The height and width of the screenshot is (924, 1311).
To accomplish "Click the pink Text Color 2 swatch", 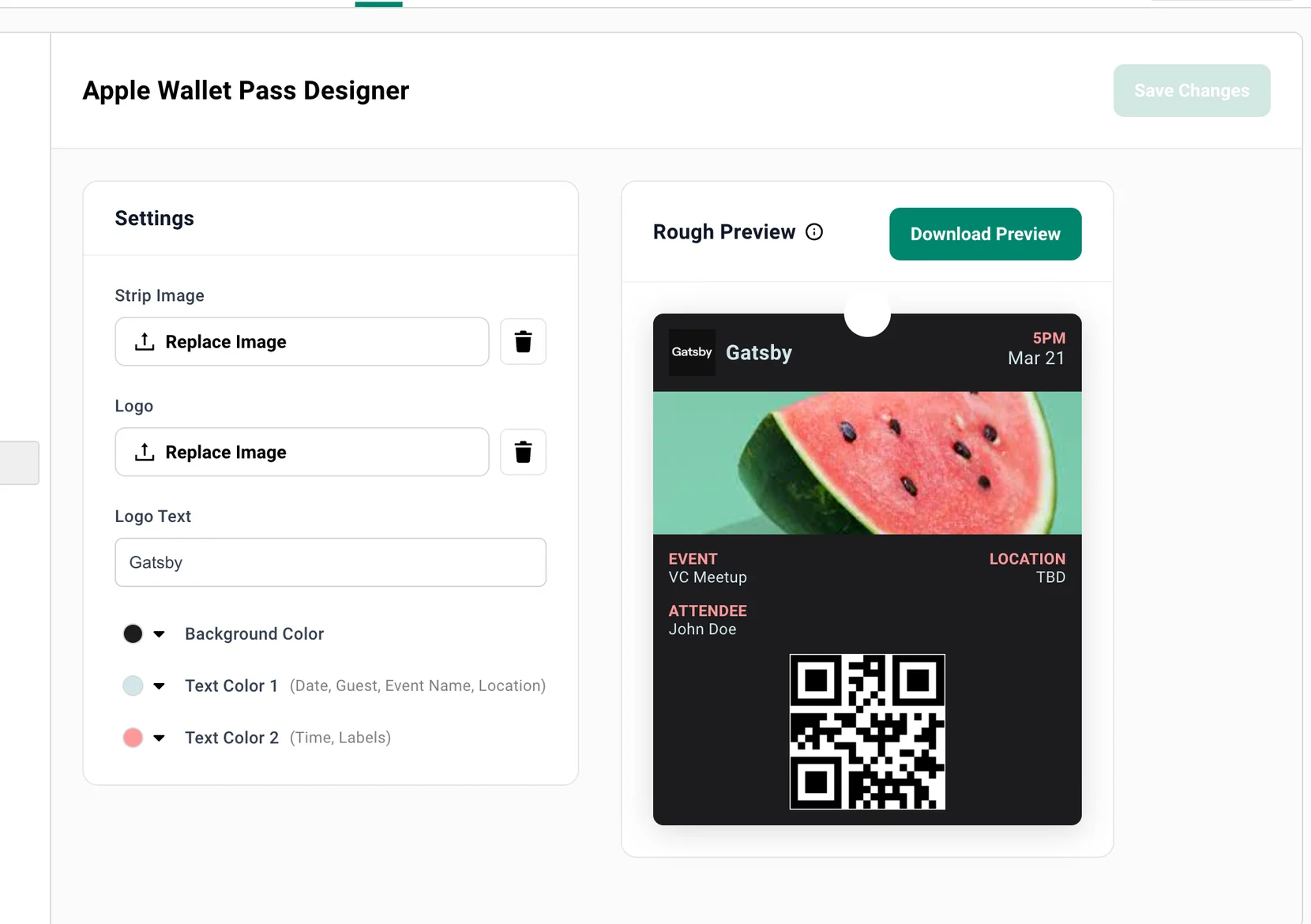I will click(133, 738).
